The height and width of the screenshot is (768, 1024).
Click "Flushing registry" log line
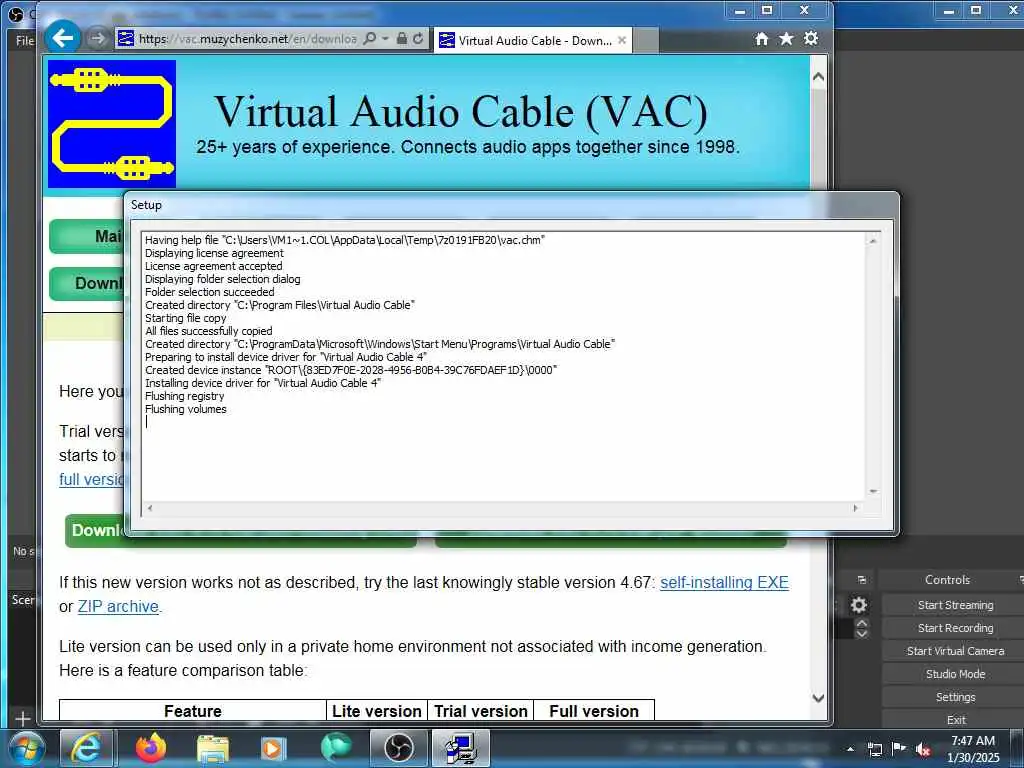click(184, 396)
